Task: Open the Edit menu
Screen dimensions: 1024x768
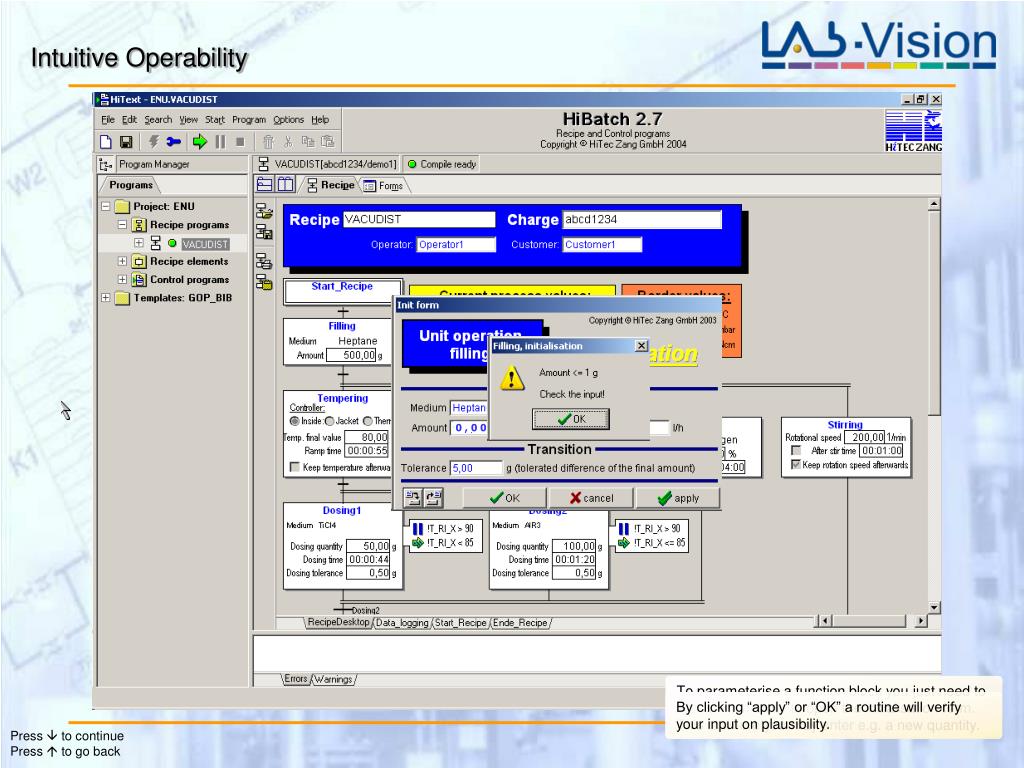Action: coord(129,120)
